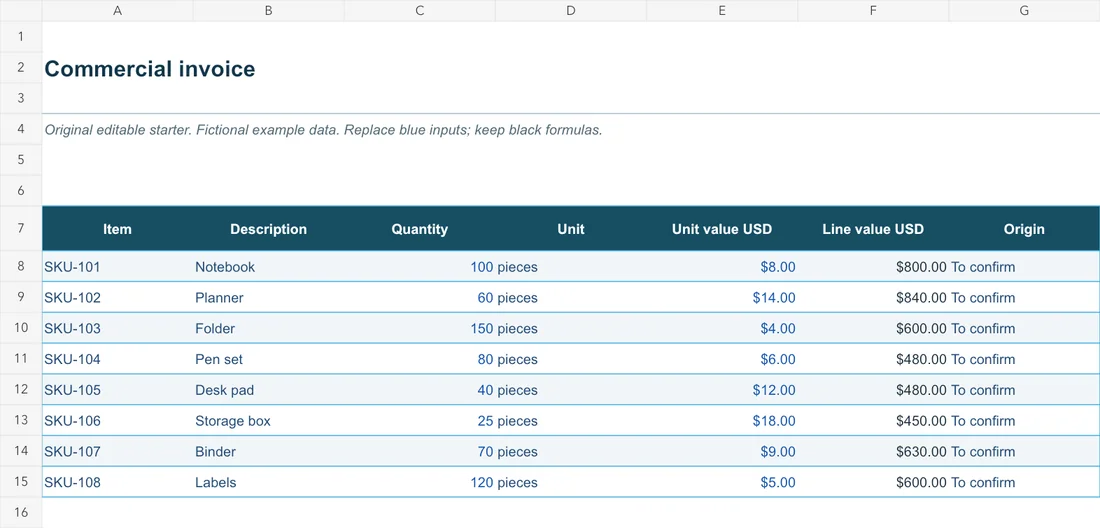Select 'pieces' unit cell in Binder row
This screenshot has width=1100, height=528.
[x=570, y=452]
